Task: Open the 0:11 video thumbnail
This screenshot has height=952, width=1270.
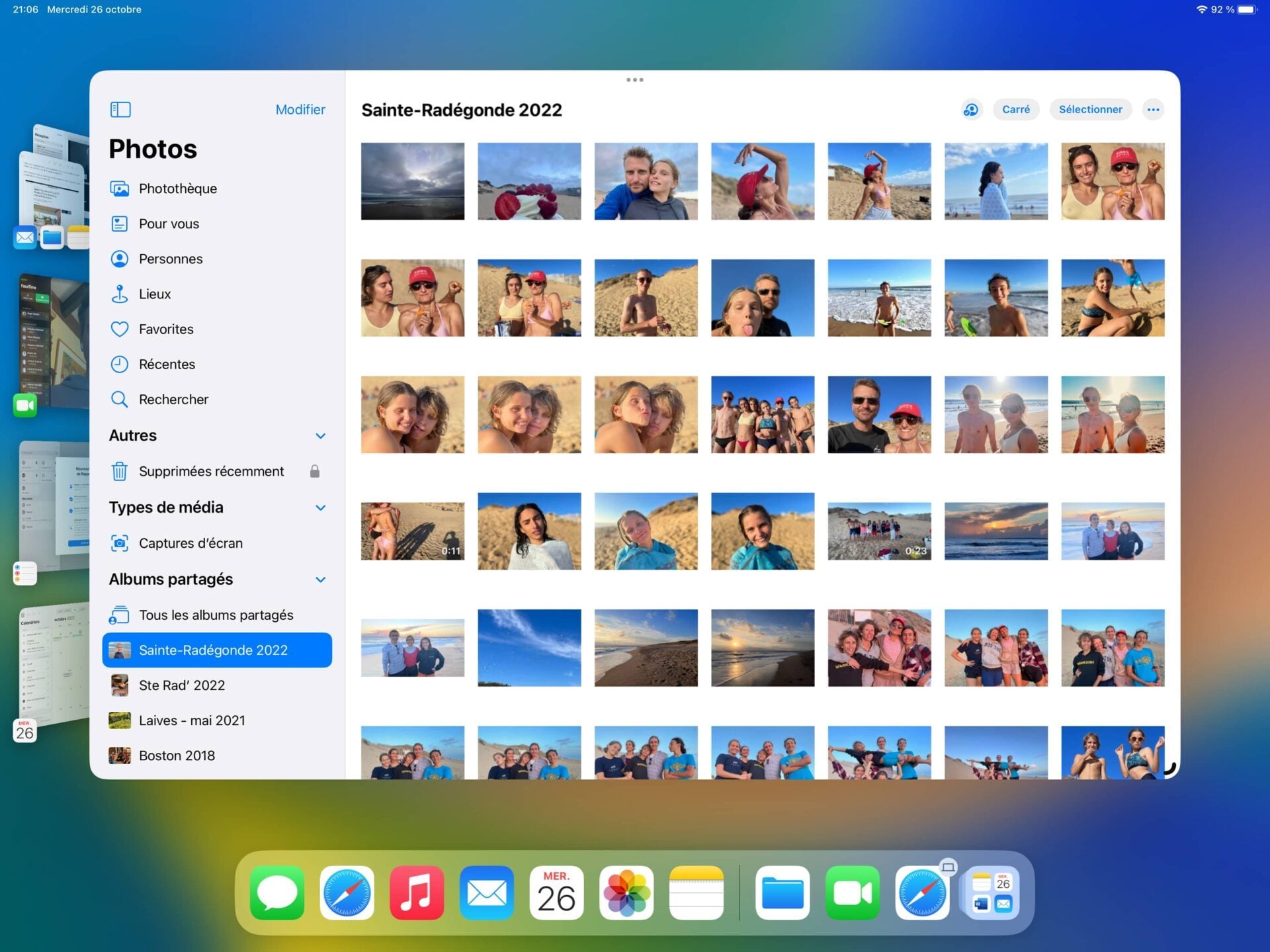Action: tap(412, 531)
